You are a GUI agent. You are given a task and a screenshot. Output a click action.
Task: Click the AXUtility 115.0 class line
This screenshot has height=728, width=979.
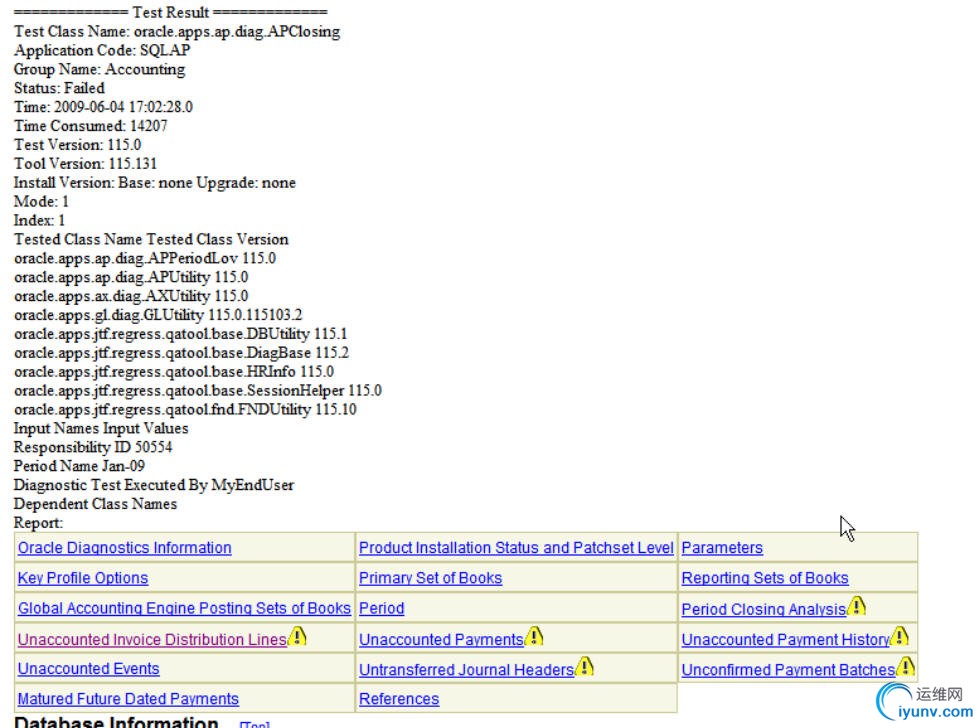coord(131,295)
